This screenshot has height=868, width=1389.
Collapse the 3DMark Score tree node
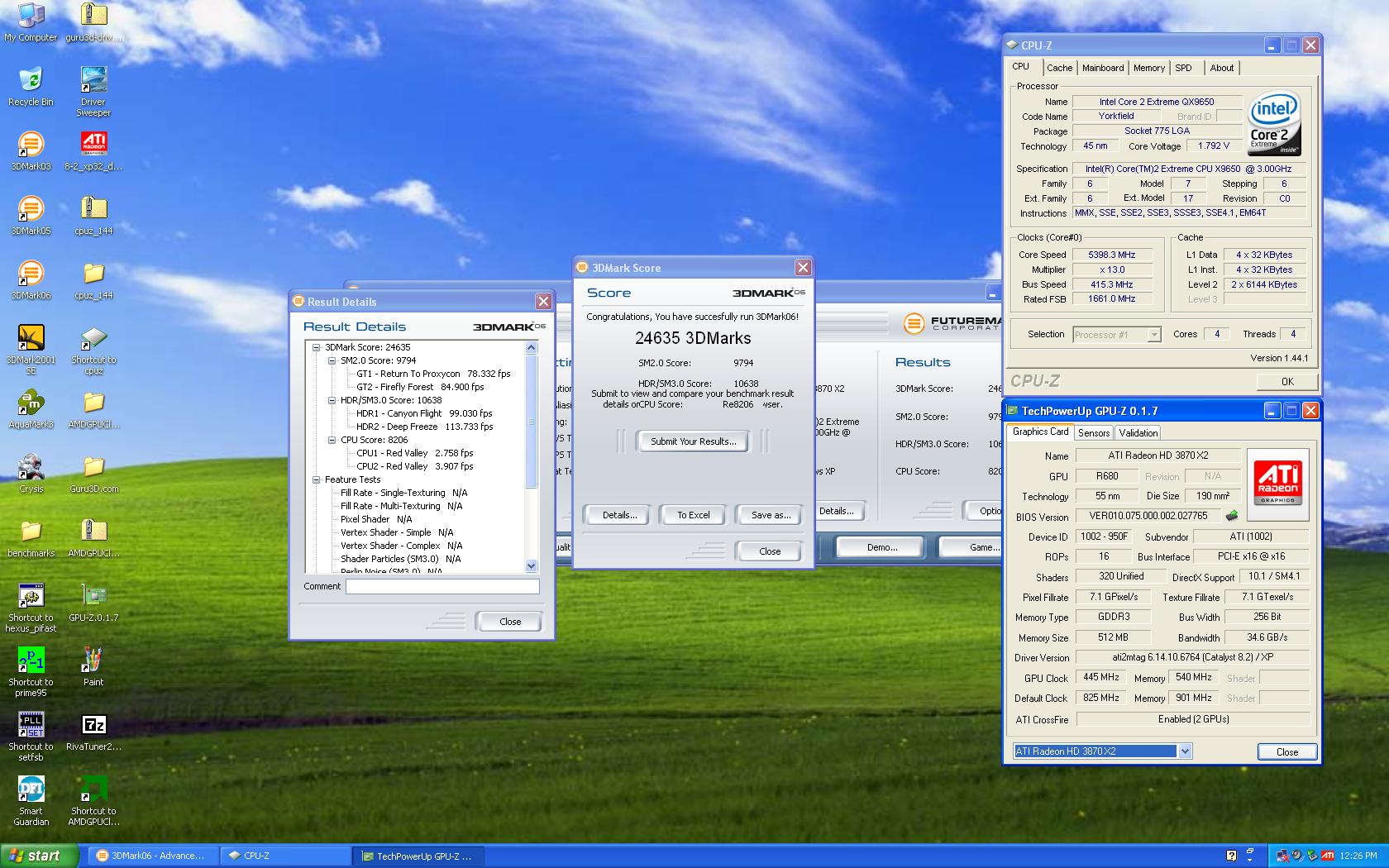point(316,347)
